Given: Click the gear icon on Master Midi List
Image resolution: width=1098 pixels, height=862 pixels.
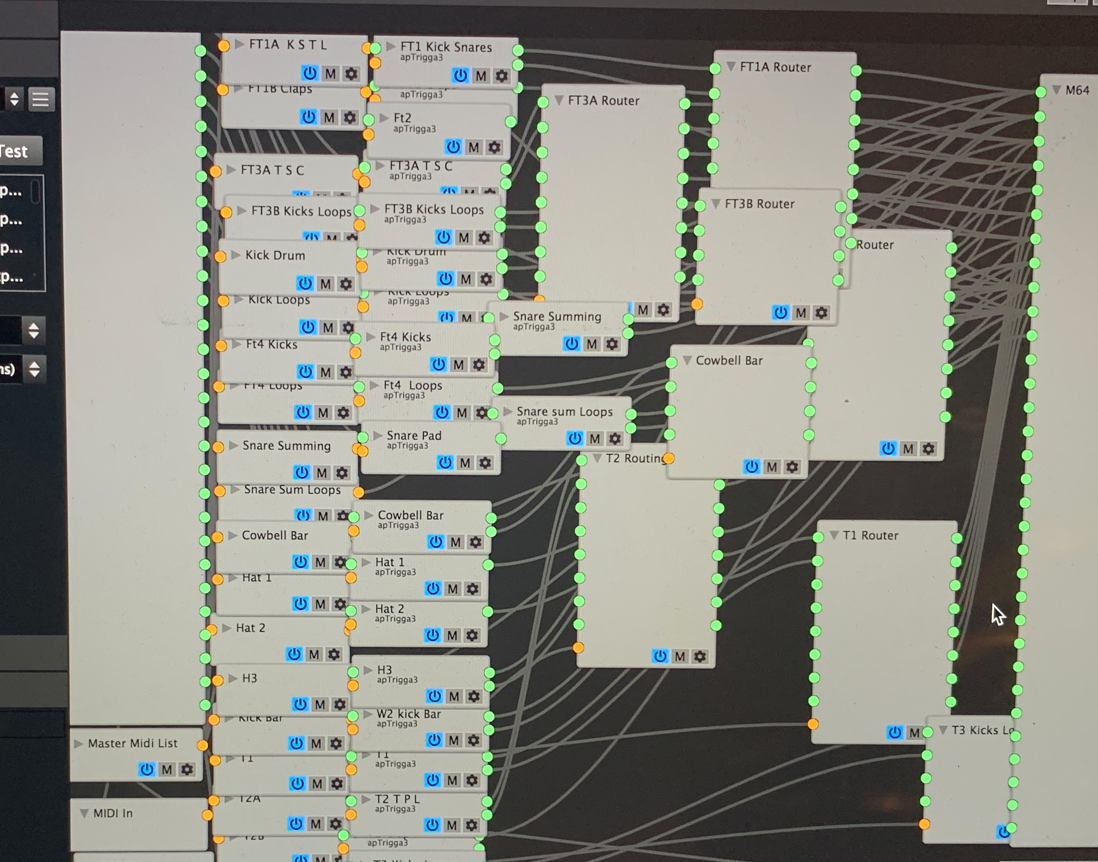Looking at the screenshot, I should 186,769.
